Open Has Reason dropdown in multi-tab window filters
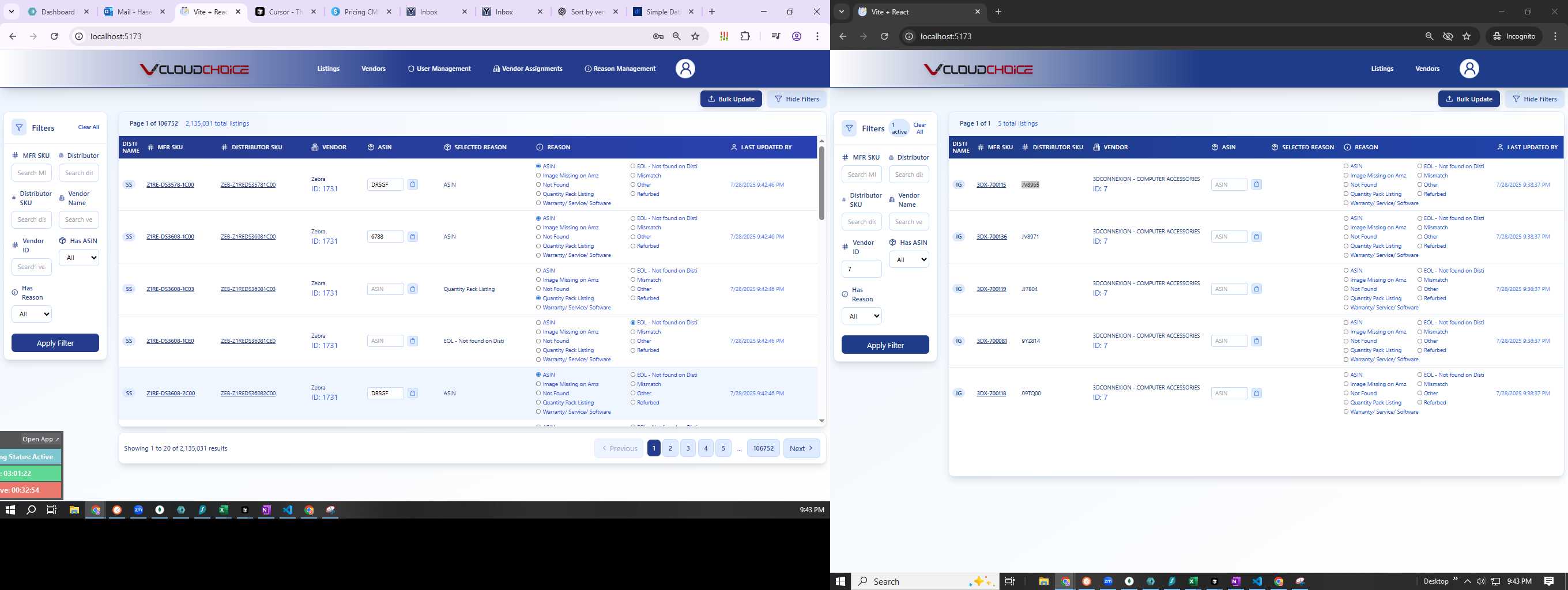Image resolution: width=1568 pixels, height=590 pixels. pos(32,315)
